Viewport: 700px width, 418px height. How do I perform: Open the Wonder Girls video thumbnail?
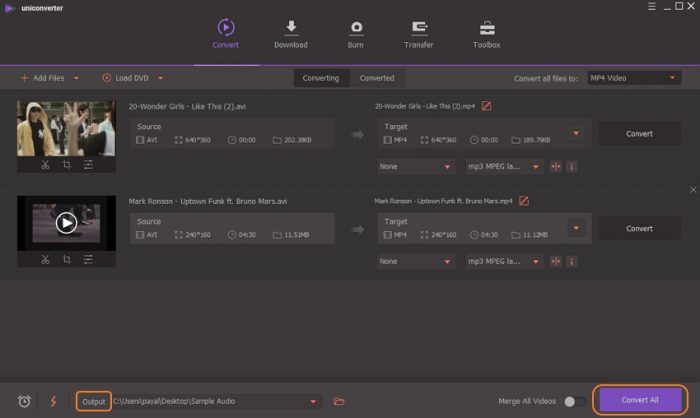tap(66, 129)
